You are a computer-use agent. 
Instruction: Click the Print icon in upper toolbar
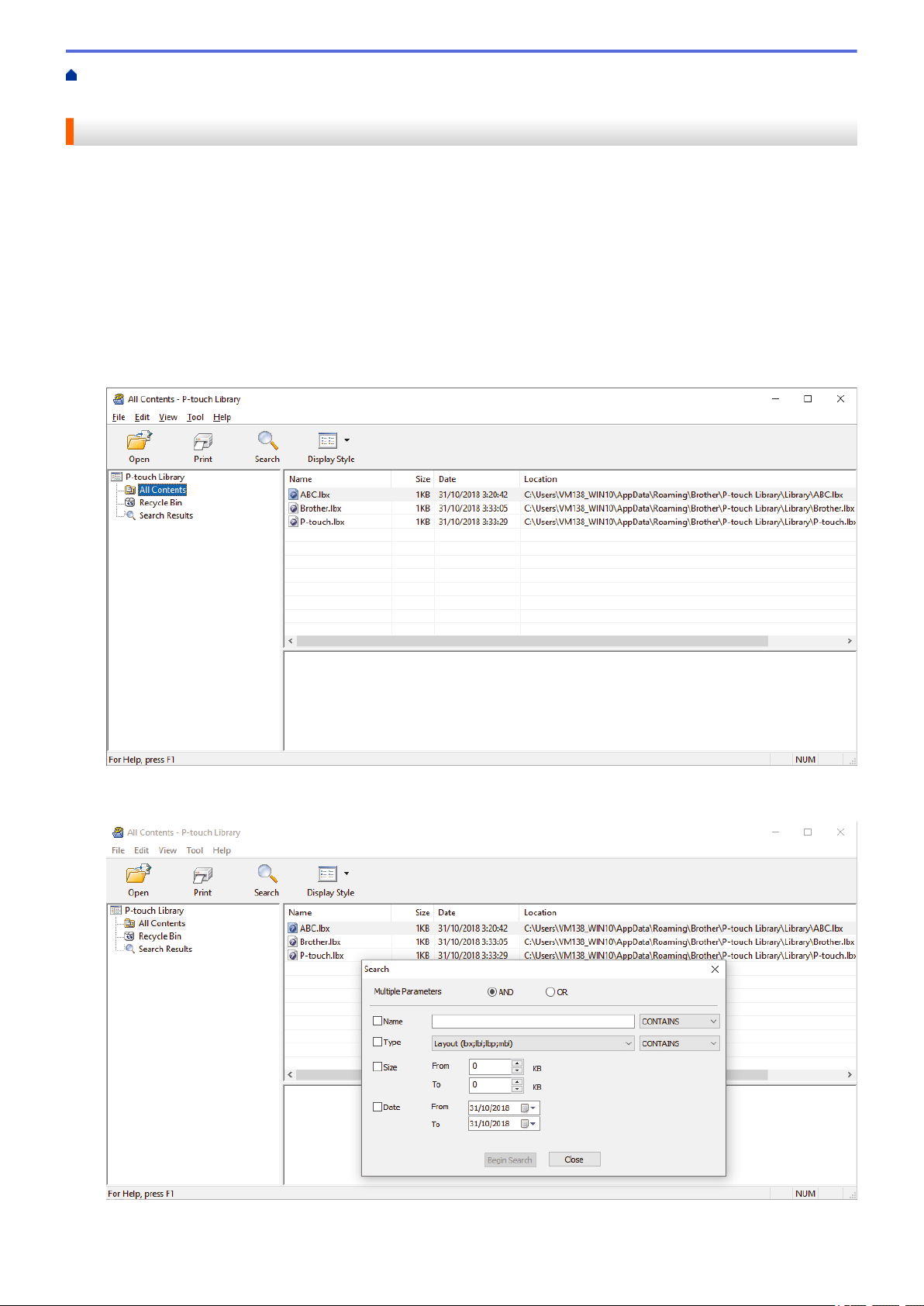(x=203, y=442)
